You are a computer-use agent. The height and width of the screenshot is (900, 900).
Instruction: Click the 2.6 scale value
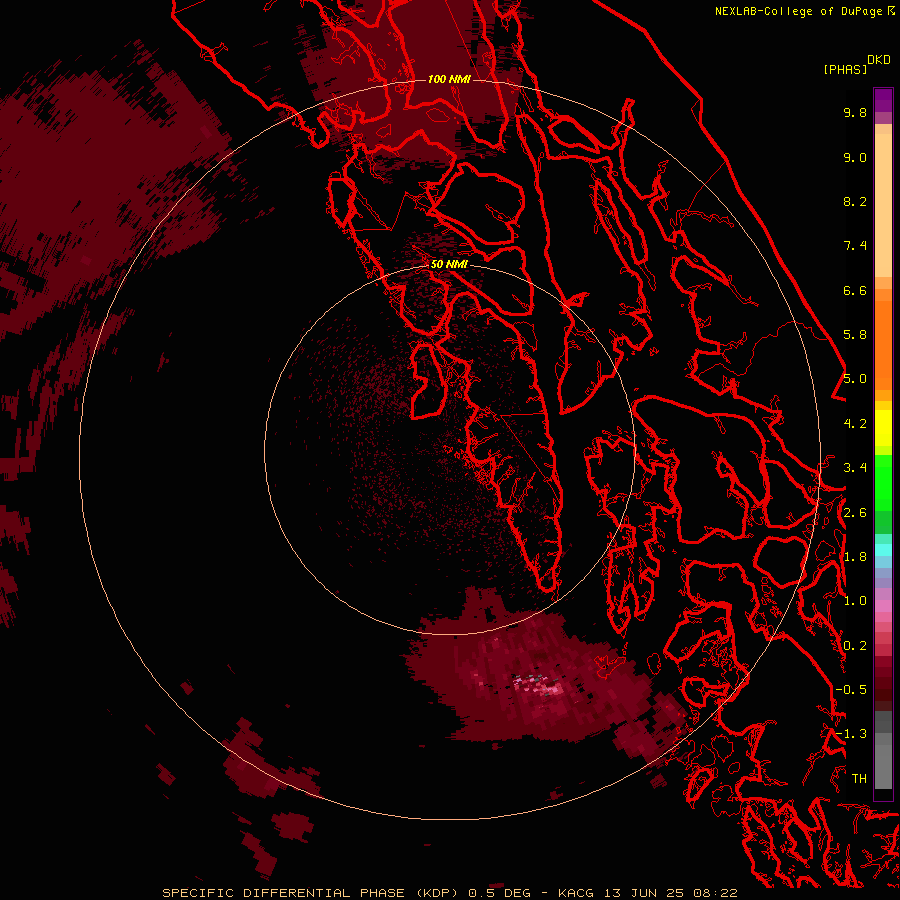tap(855, 513)
